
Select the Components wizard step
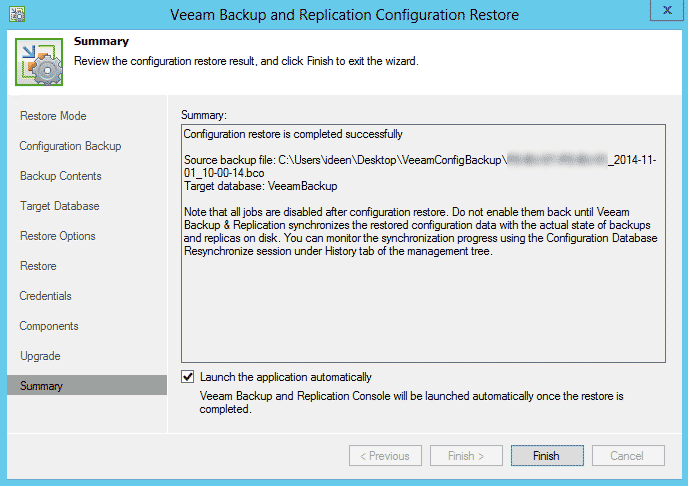pyautogui.click(x=49, y=326)
